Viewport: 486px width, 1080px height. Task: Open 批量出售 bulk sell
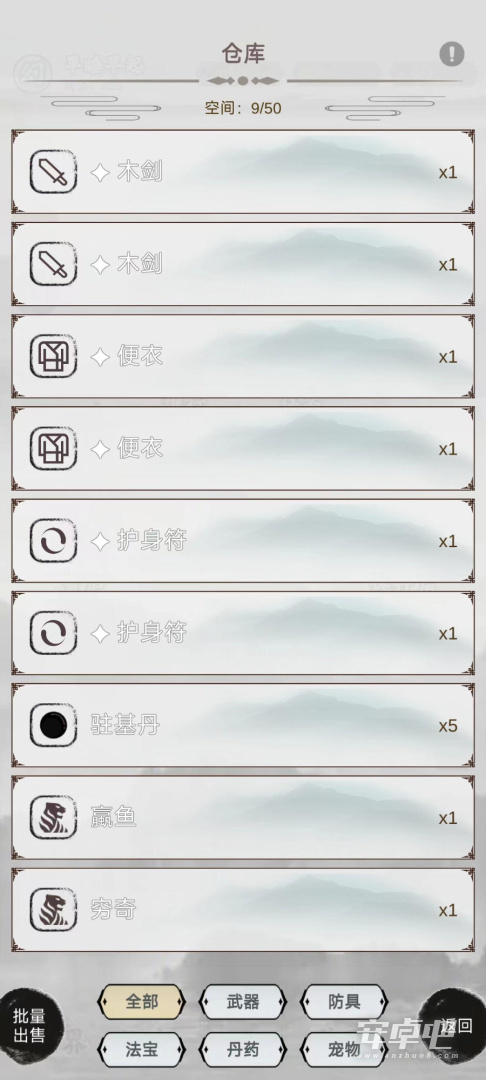[29, 1026]
